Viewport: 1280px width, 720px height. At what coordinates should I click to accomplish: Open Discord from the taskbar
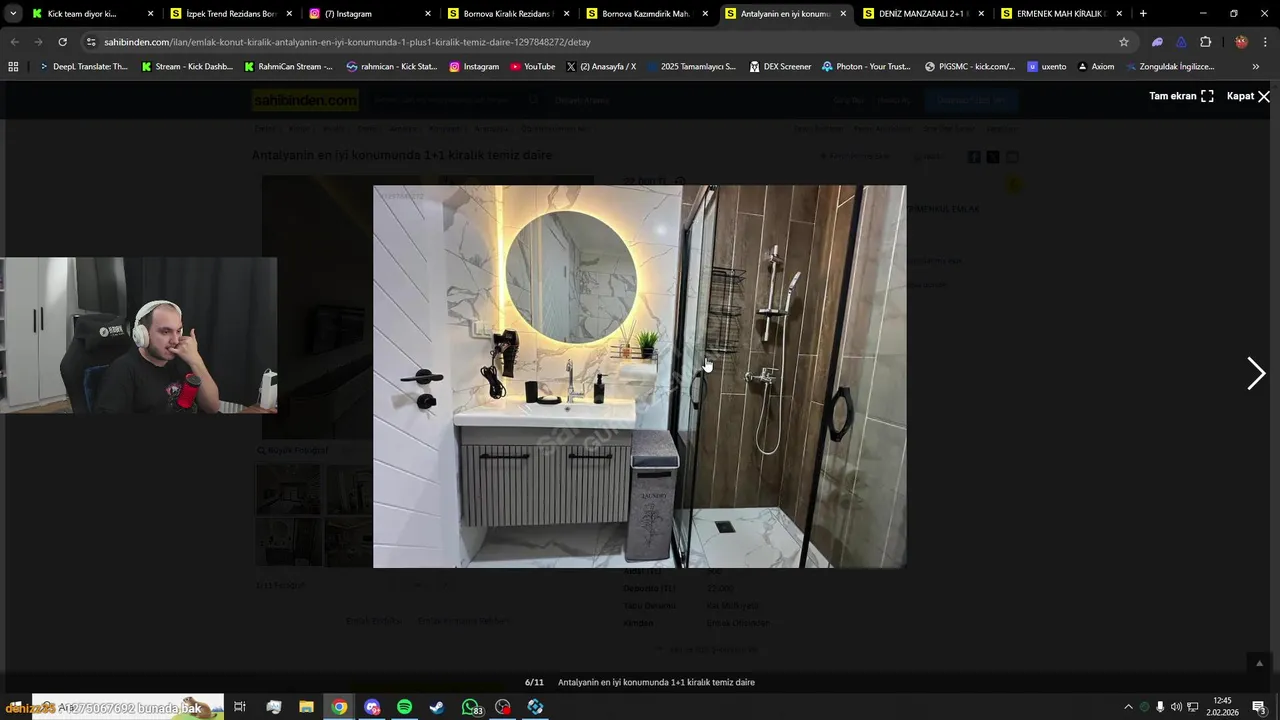click(x=372, y=707)
